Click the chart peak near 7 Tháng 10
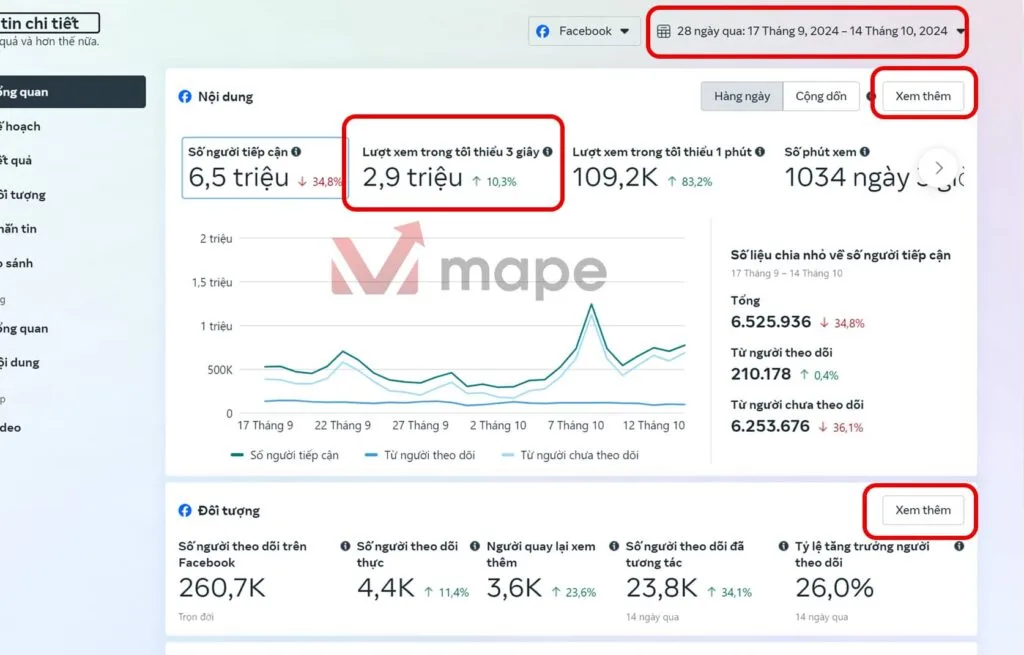 coord(591,305)
